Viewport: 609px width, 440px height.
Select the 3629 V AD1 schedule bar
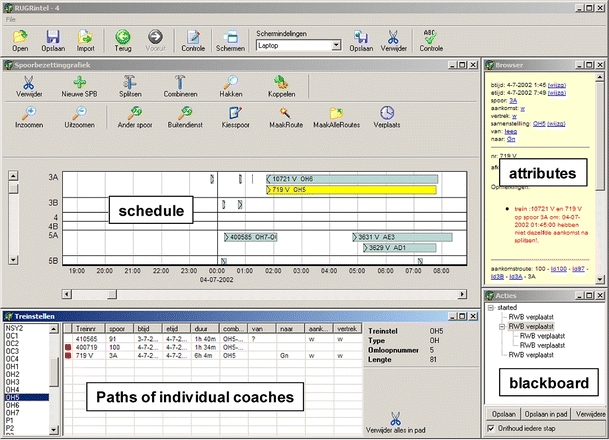point(400,248)
